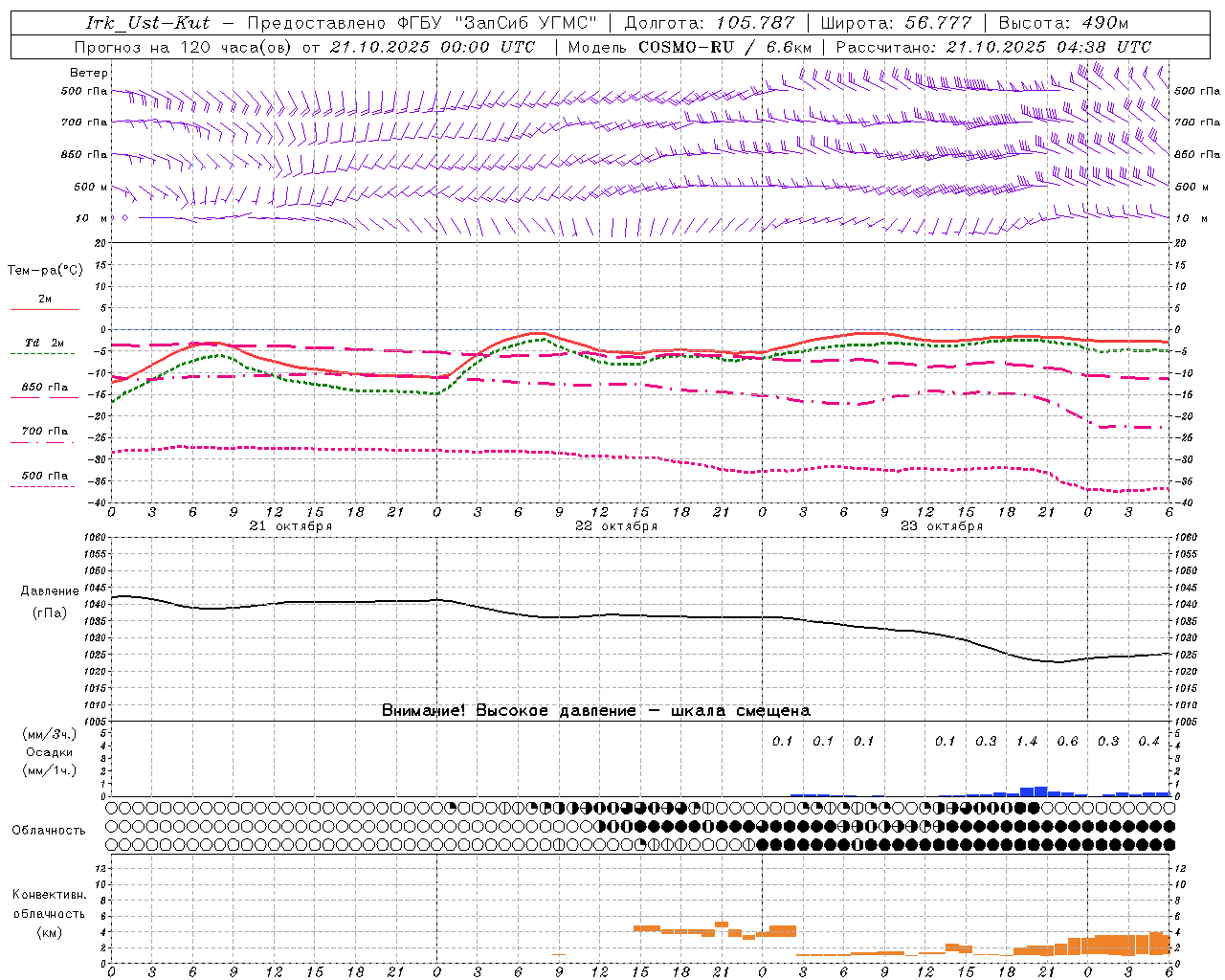Click the Td 2м legend entry

tap(44, 343)
